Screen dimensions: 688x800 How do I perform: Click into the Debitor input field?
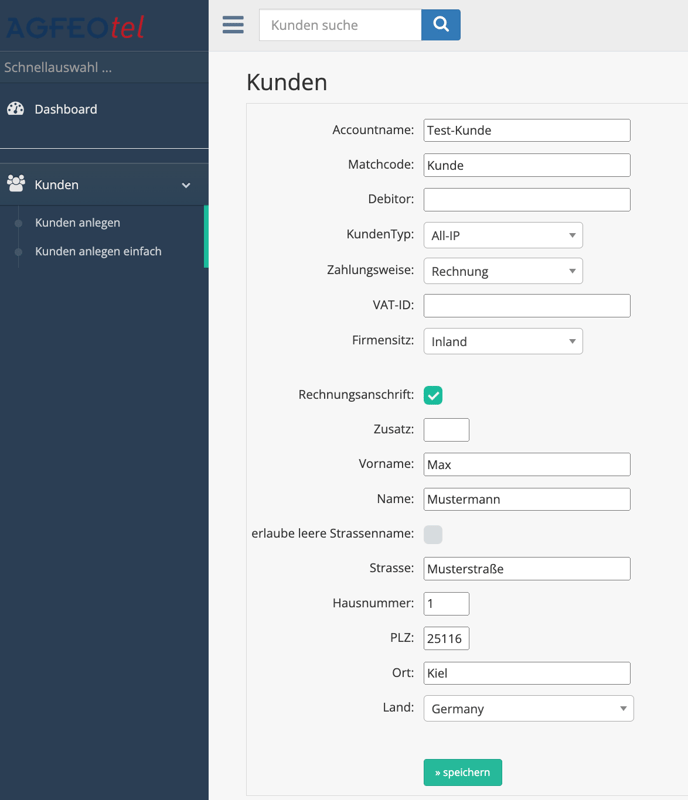[527, 200]
